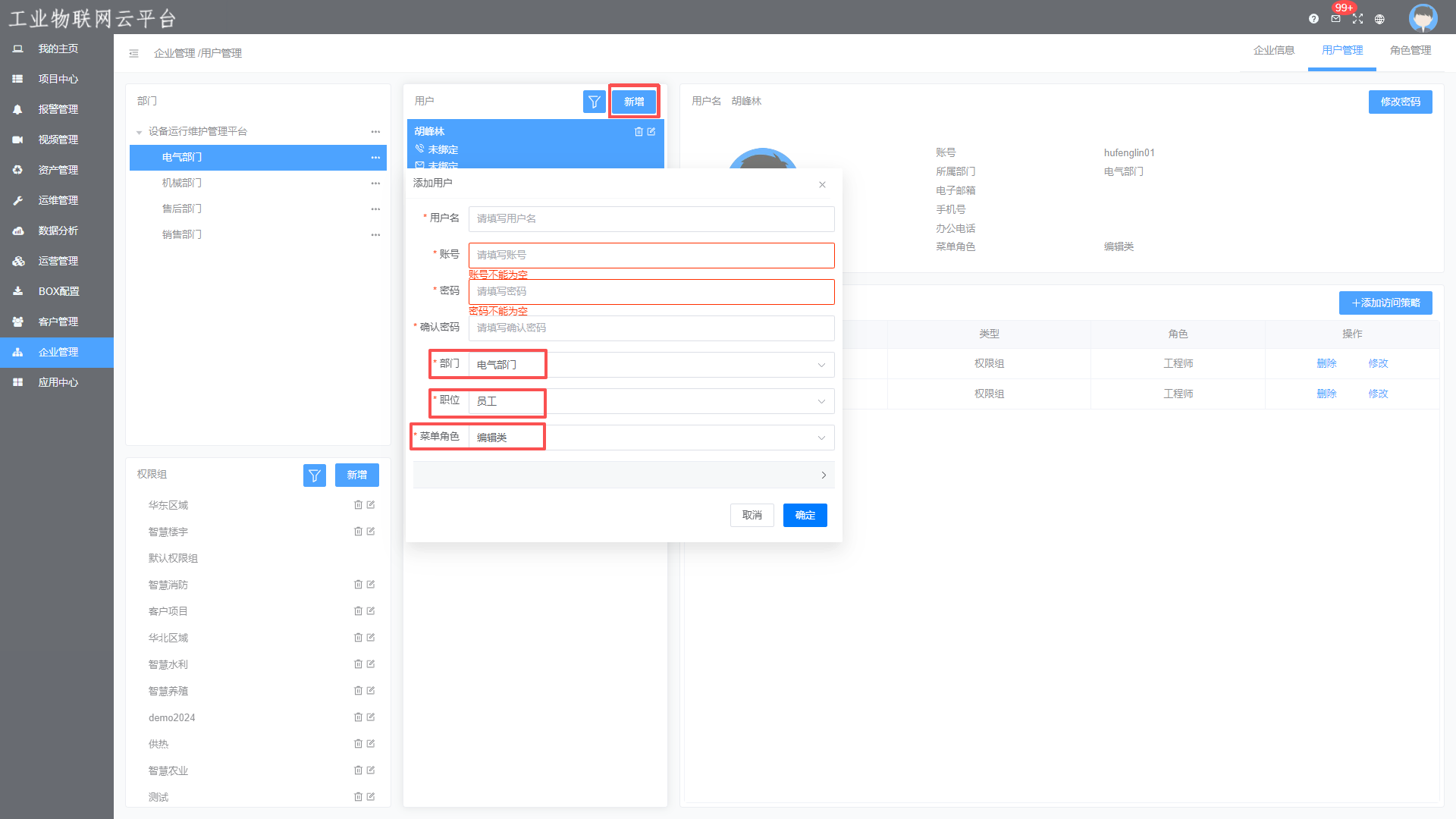Edit user 胡峰林 with the pencil icon
This screenshot has height=819, width=1456.
click(651, 132)
